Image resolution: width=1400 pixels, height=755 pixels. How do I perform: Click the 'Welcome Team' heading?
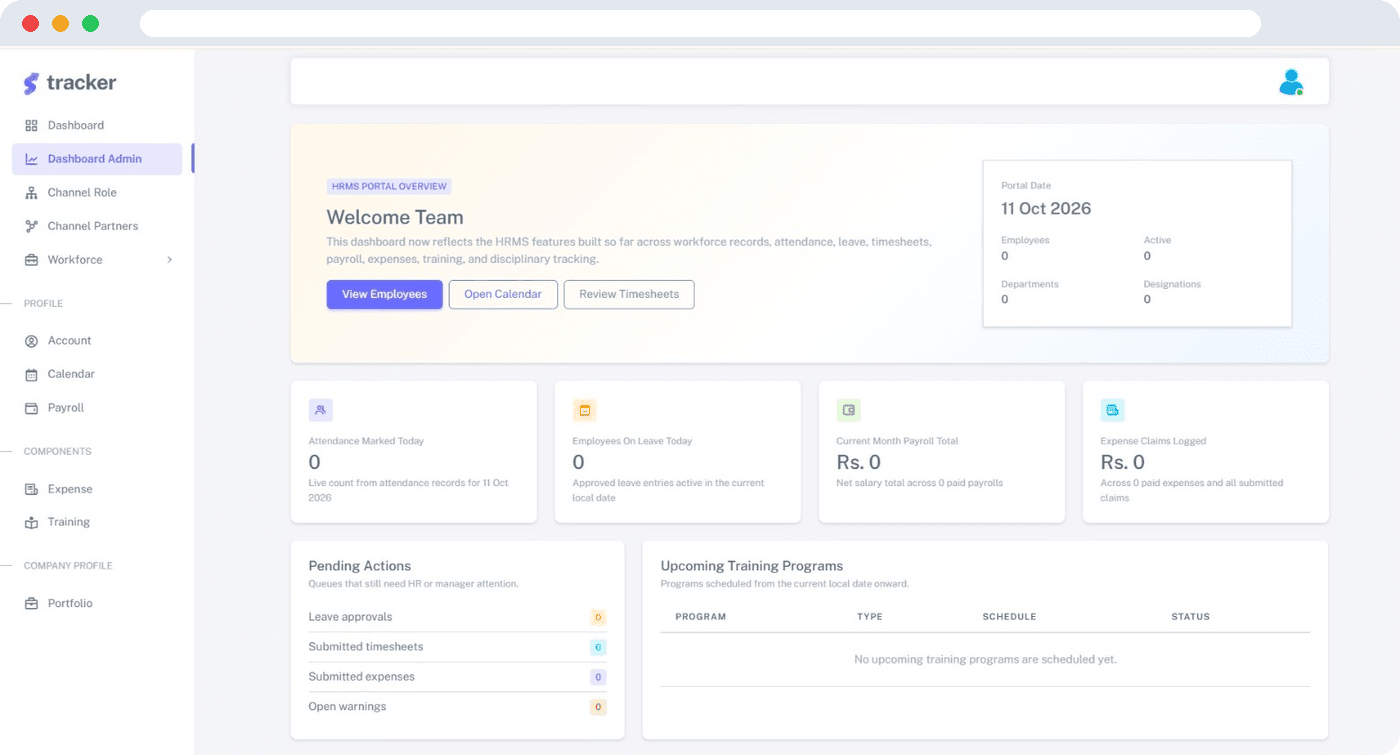[395, 217]
